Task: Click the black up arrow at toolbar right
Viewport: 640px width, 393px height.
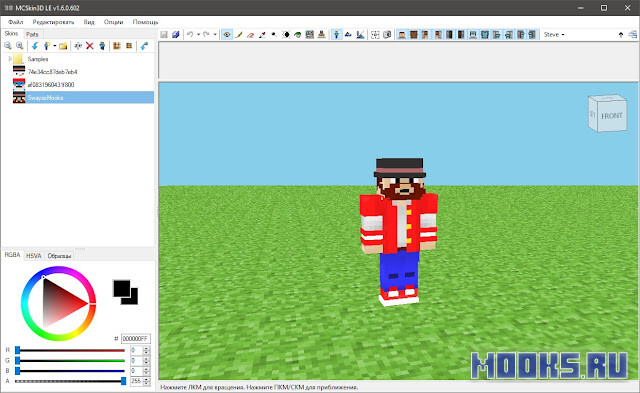Action: coord(621,35)
